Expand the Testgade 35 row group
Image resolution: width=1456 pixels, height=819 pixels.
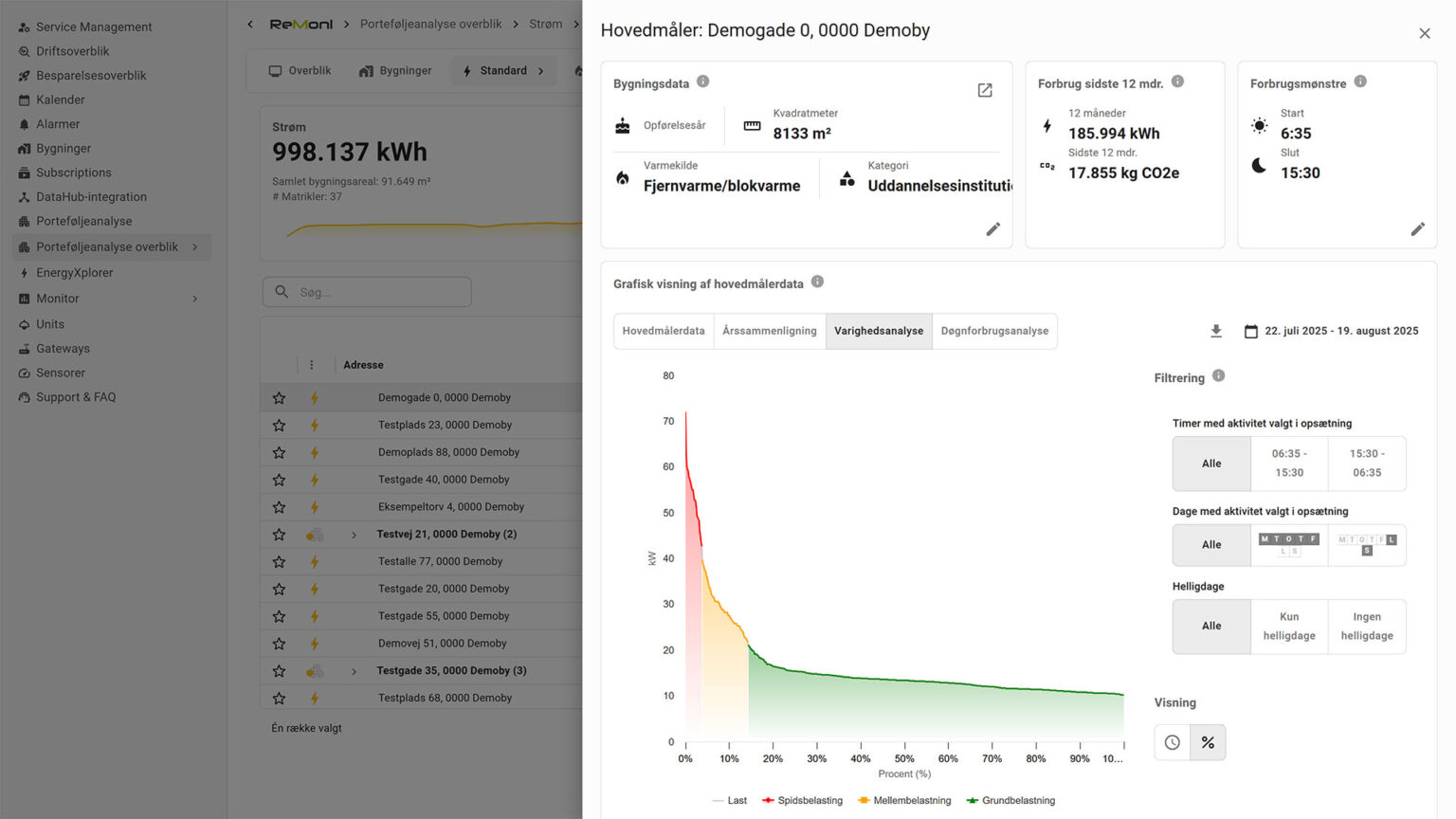(x=355, y=671)
